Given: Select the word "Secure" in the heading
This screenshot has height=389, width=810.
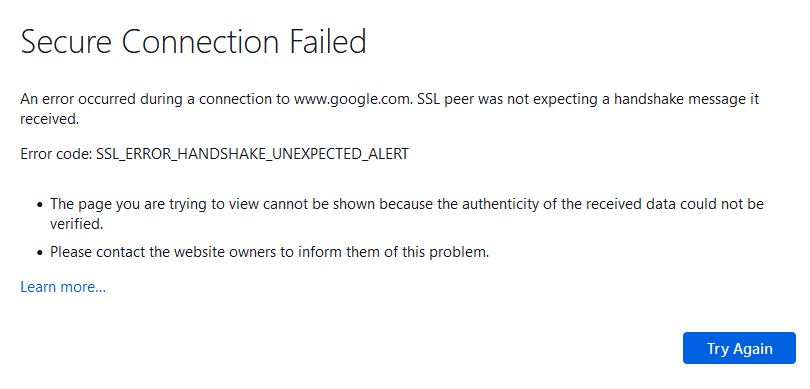Looking at the screenshot, I should [x=66, y=42].
